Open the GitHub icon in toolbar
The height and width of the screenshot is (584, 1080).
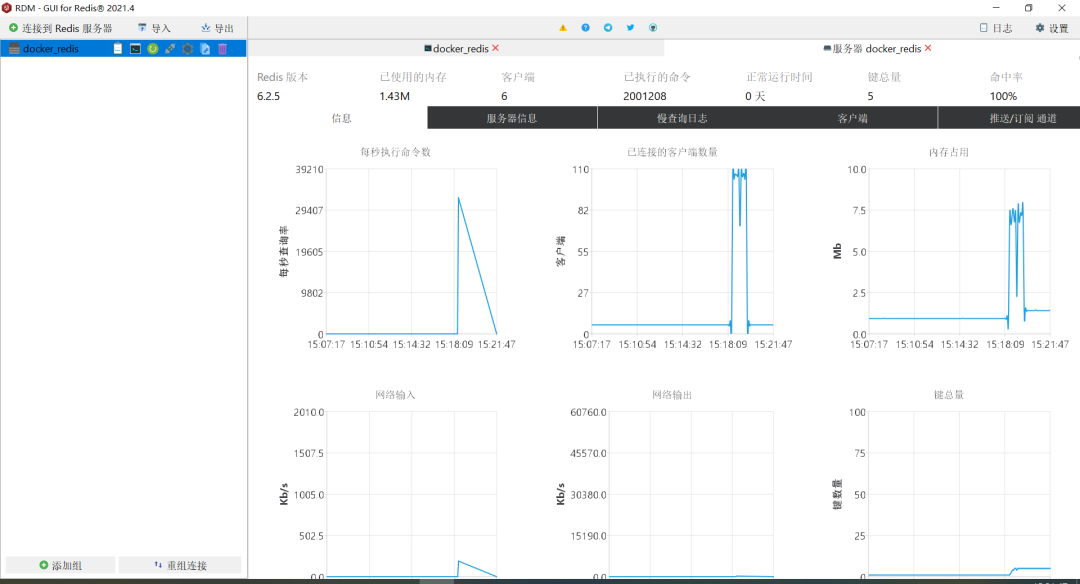653,28
